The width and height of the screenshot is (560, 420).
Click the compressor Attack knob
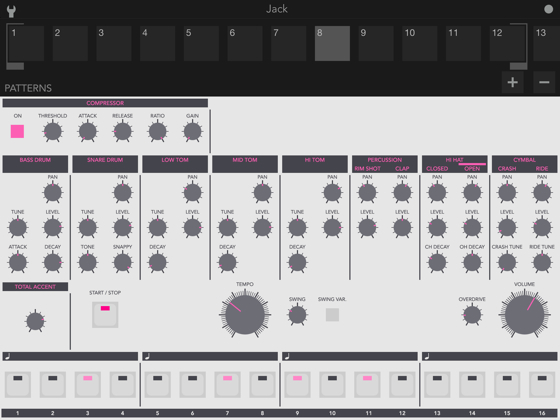coord(88,131)
